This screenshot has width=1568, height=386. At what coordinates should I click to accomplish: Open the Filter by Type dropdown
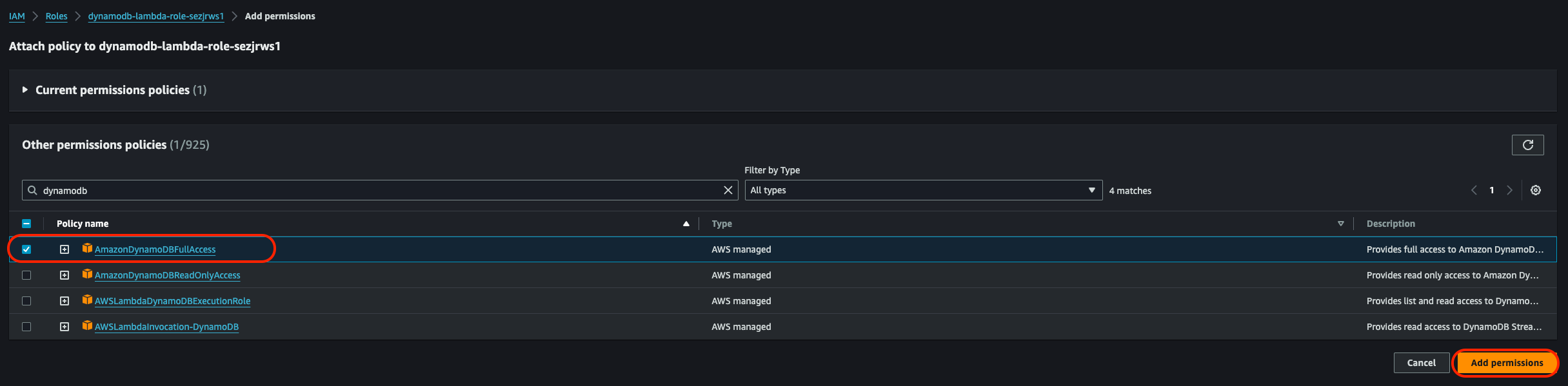click(924, 190)
